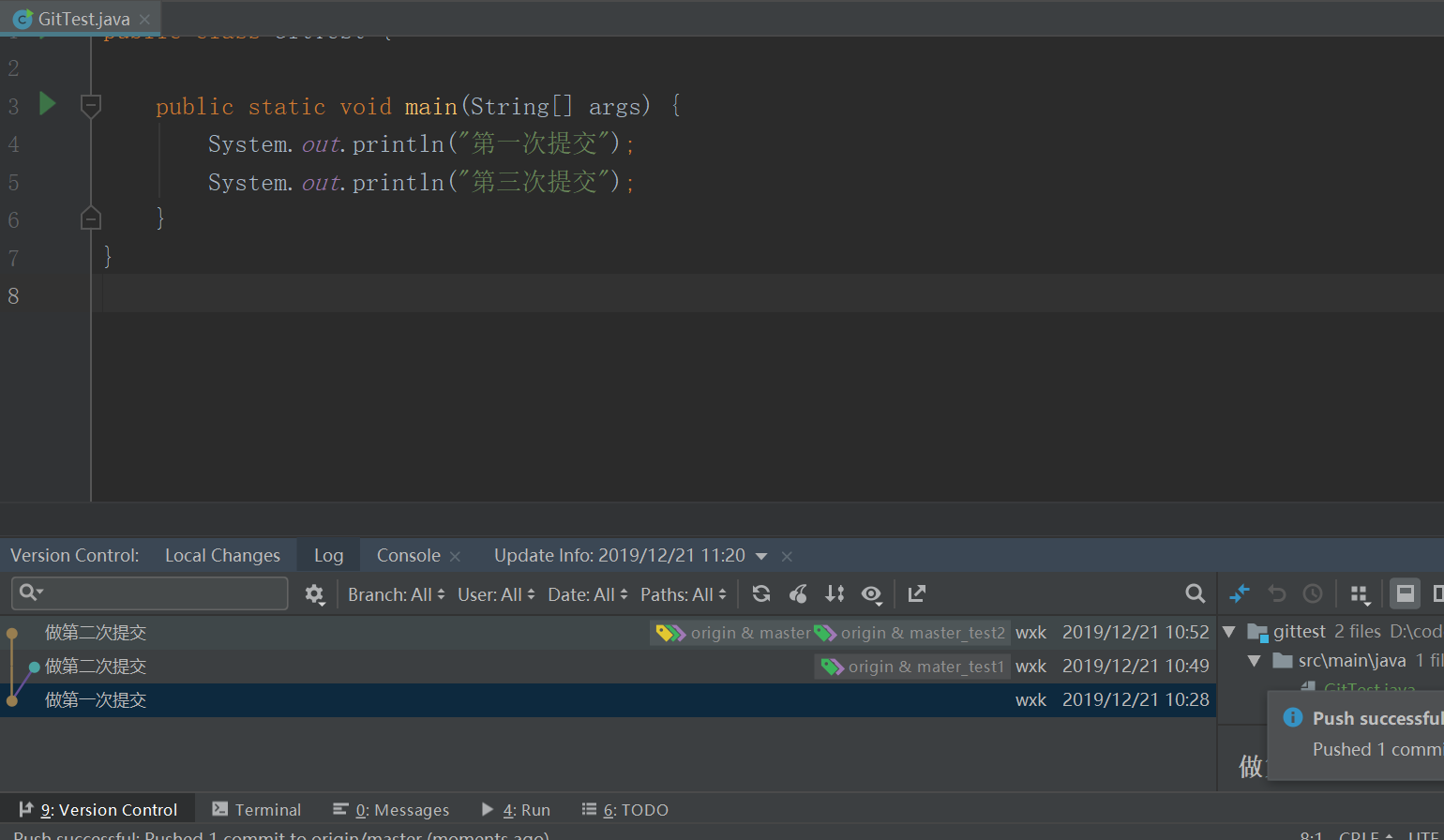The height and width of the screenshot is (840, 1444).
Task: Select the GitTest.java editor tab
Action: click(82, 19)
